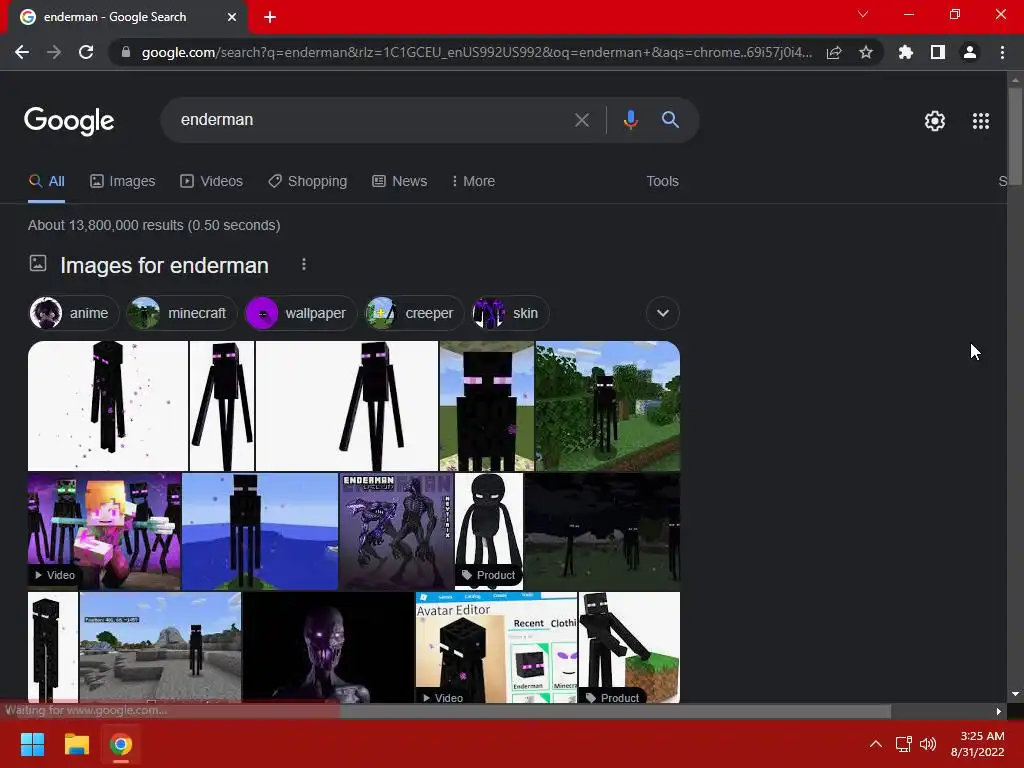Filter images by minecraft chip
This screenshot has width=1024, height=768.
(x=181, y=313)
